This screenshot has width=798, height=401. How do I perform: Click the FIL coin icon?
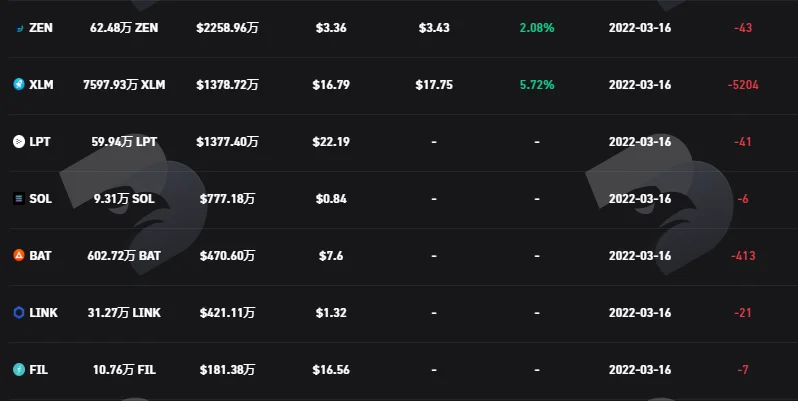click(19, 369)
